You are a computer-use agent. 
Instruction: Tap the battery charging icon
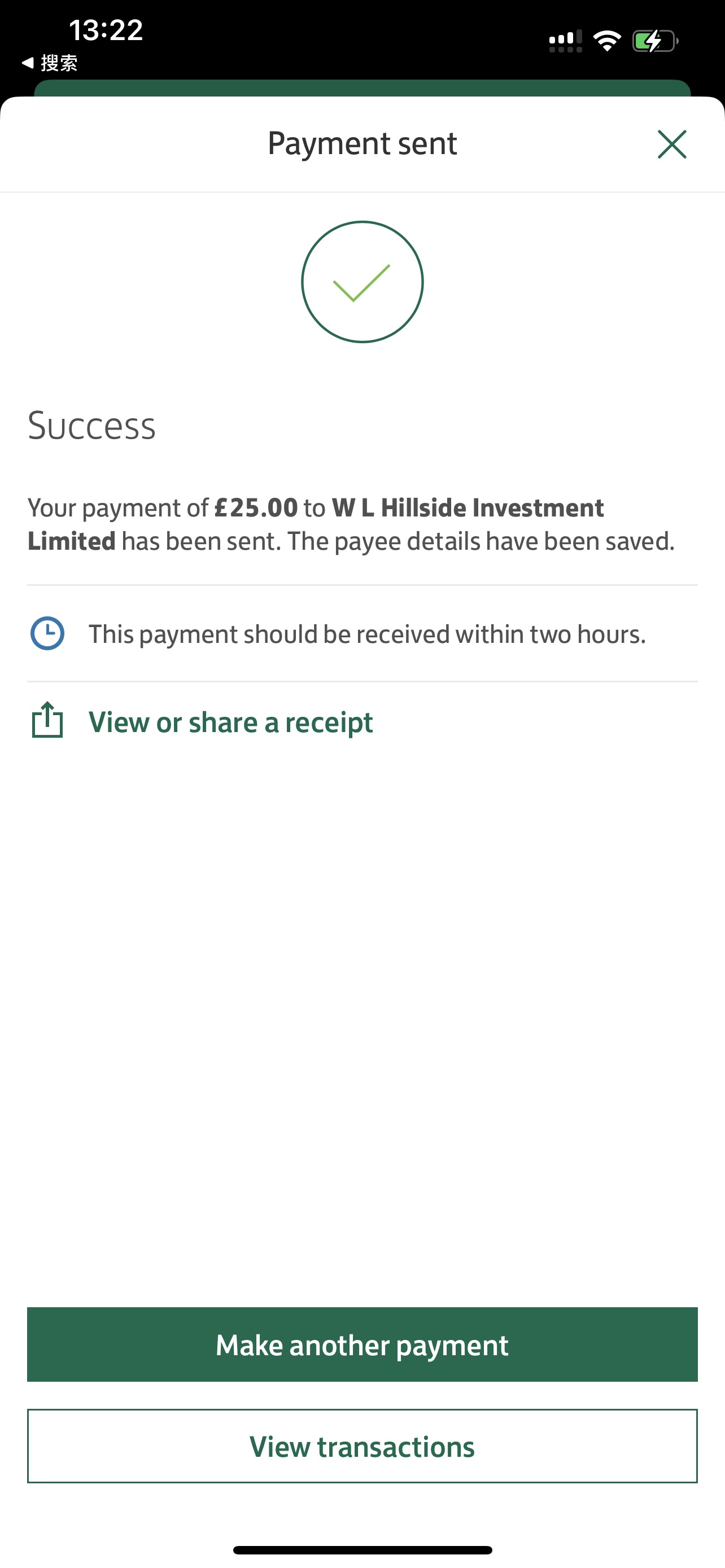pyautogui.click(x=654, y=41)
